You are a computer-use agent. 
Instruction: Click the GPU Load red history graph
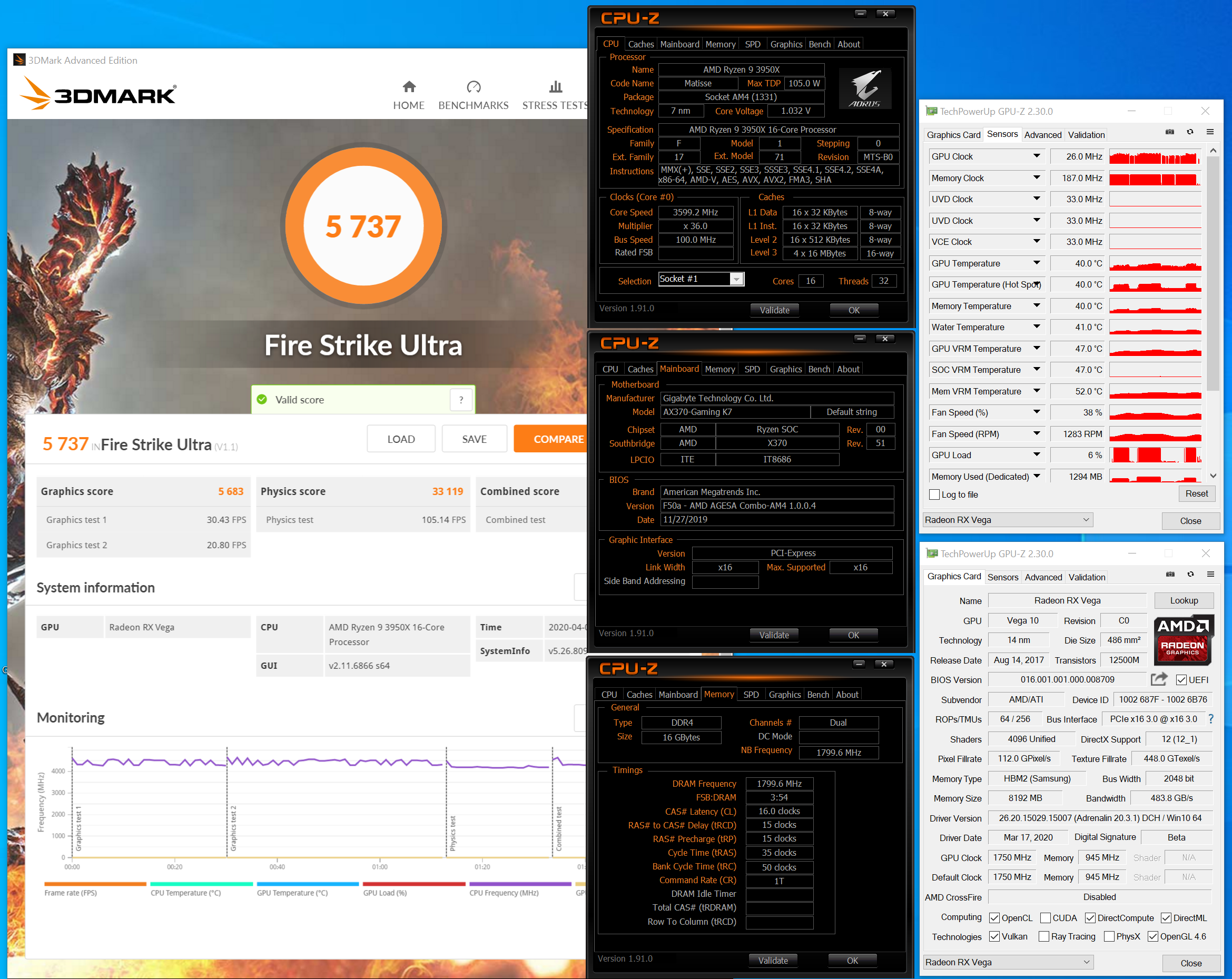(1155, 454)
